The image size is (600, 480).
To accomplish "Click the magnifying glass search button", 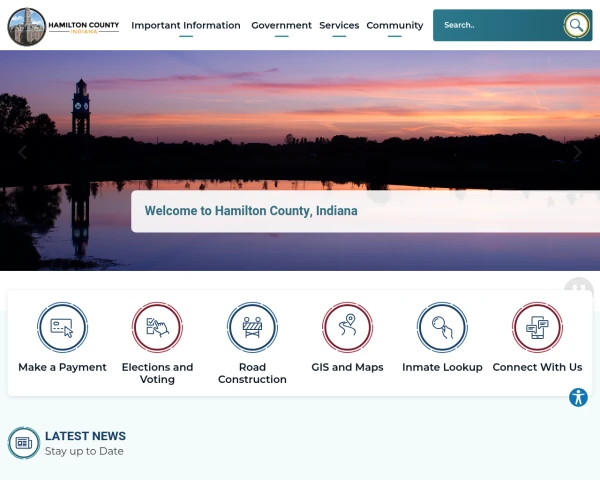I will pyautogui.click(x=576, y=25).
